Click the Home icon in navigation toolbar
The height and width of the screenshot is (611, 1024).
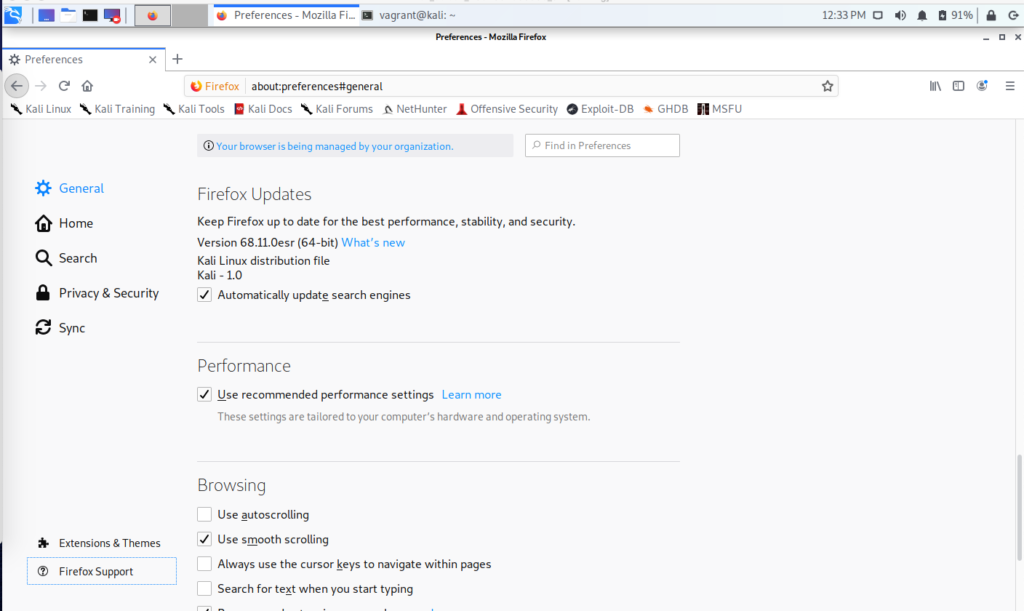(88, 86)
